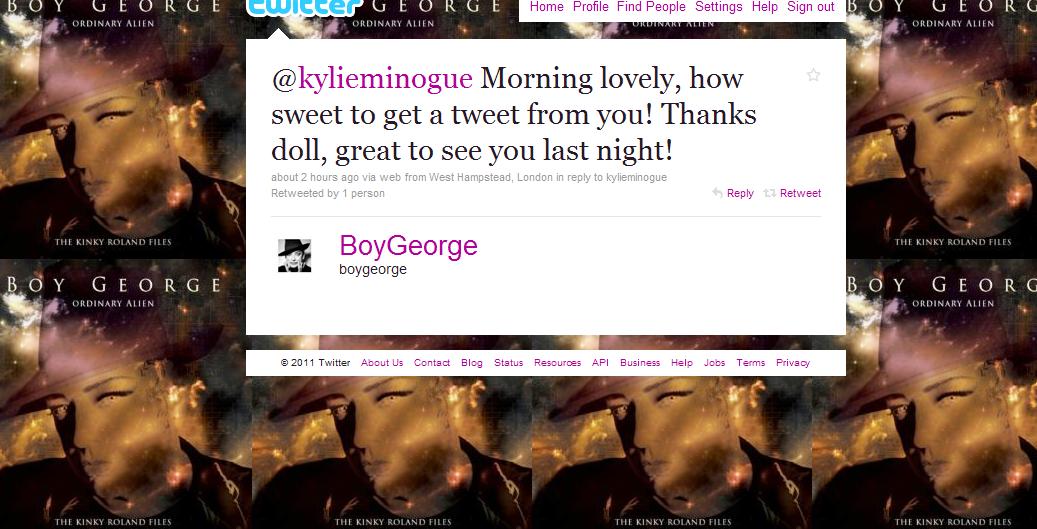1037x529 pixels.
Task: Open the Home menu item
Action: coord(547,7)
